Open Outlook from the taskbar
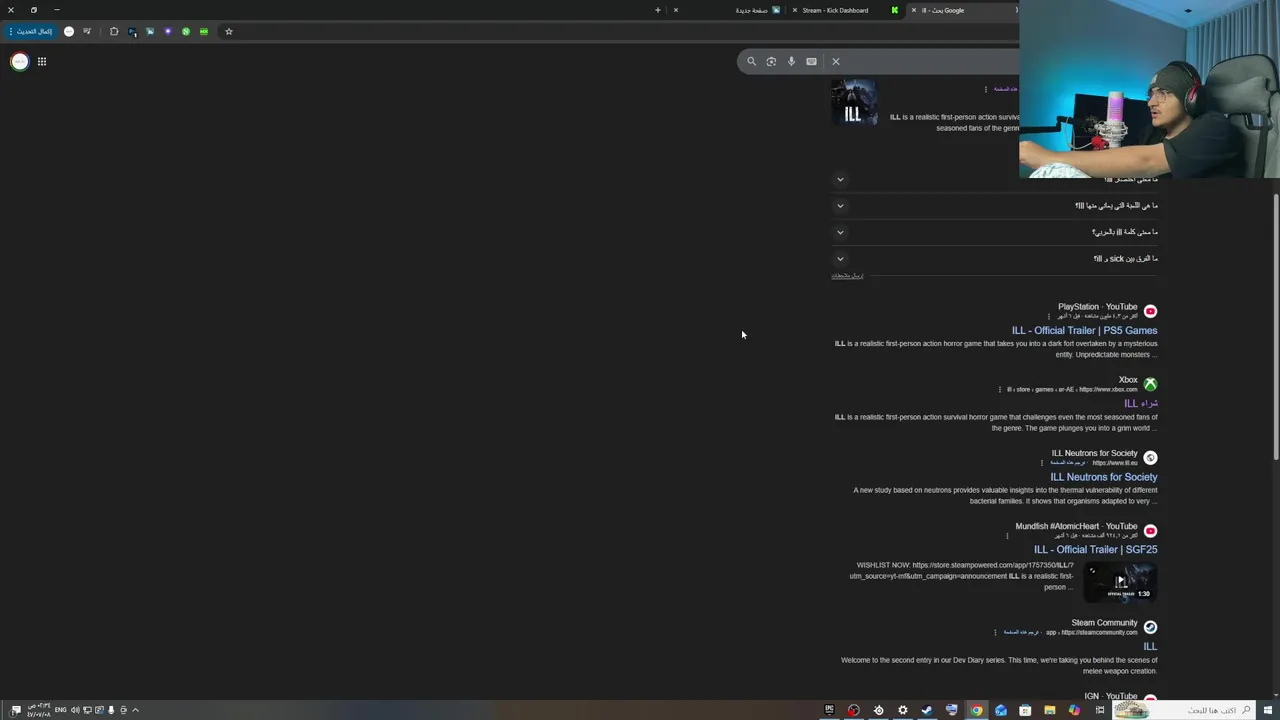The image size is (1280, 720). (x=1001, y=710)
